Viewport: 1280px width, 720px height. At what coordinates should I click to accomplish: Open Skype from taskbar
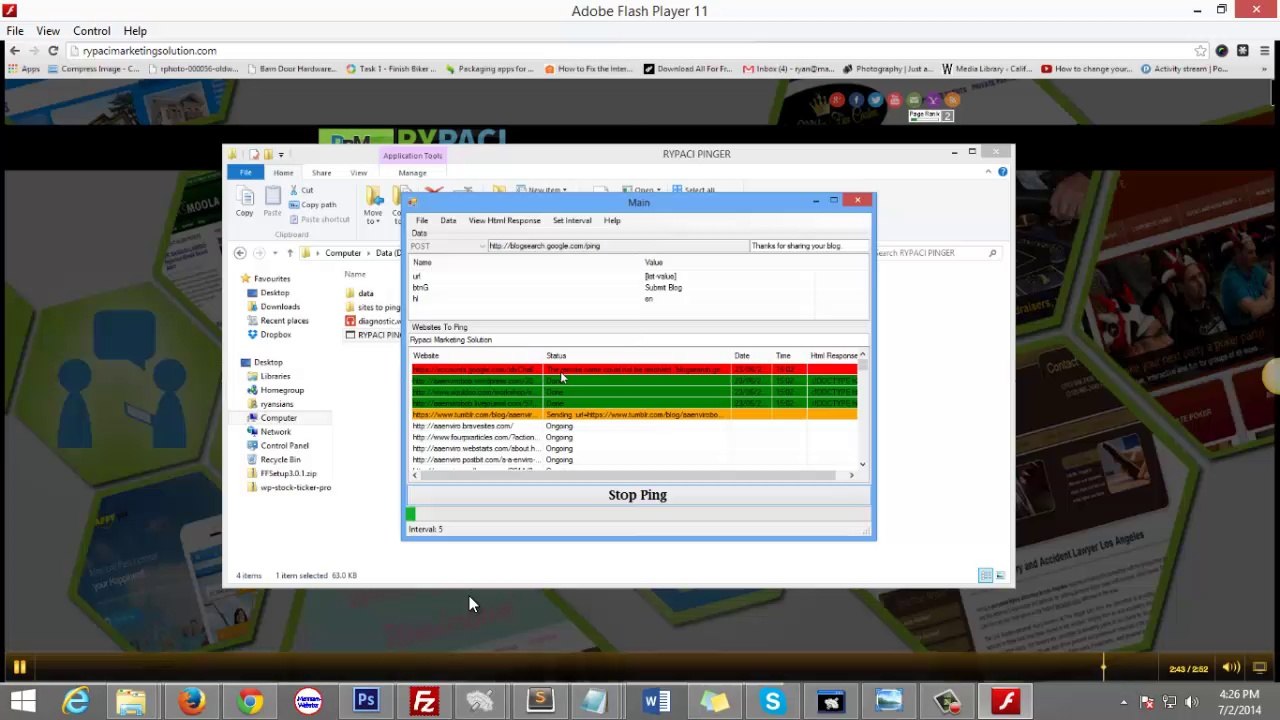[772, 701]
